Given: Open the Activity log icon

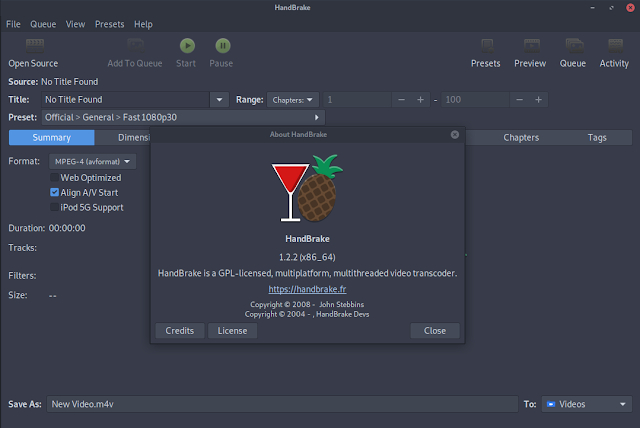Looking at the screenshot, I should [x=615, y=46].
